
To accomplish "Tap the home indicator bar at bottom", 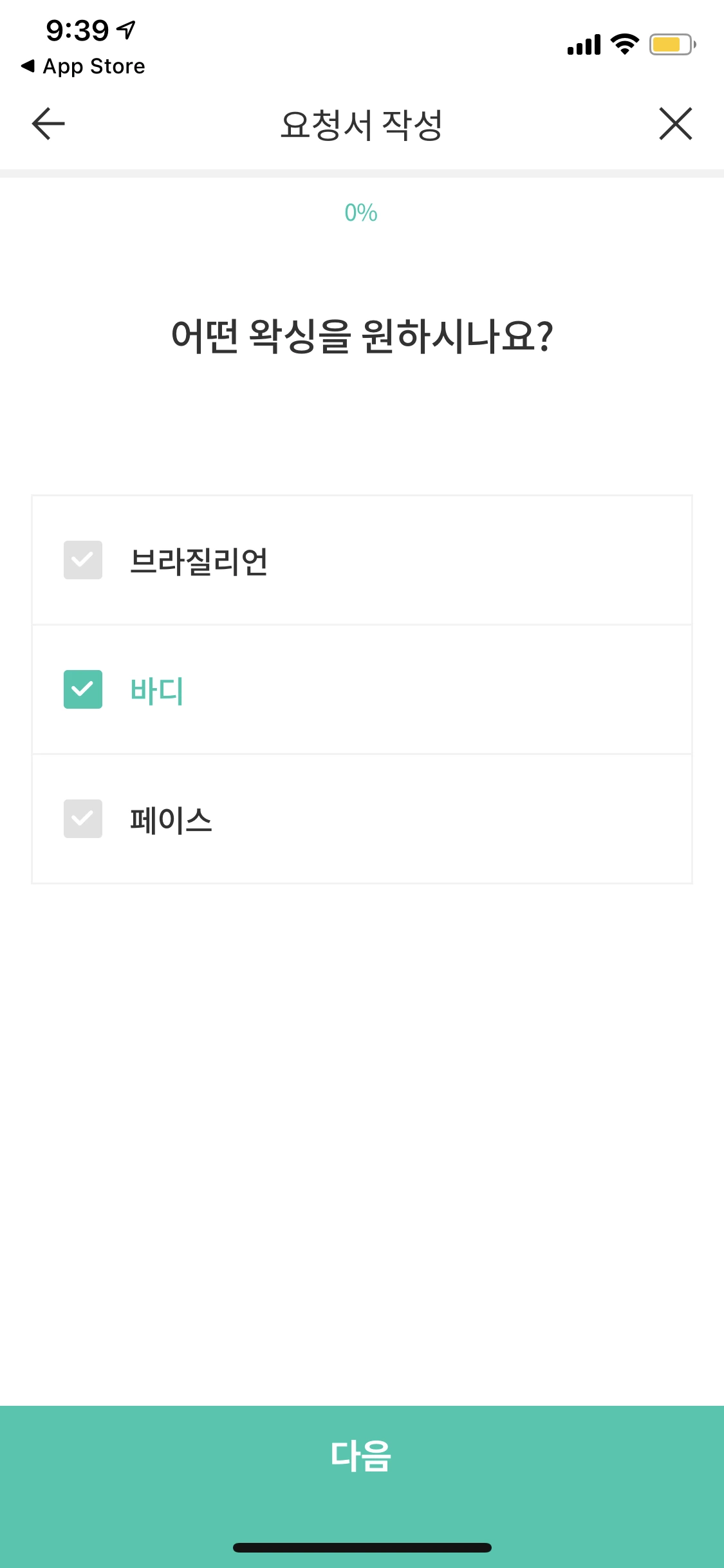I will (362, 1547).
